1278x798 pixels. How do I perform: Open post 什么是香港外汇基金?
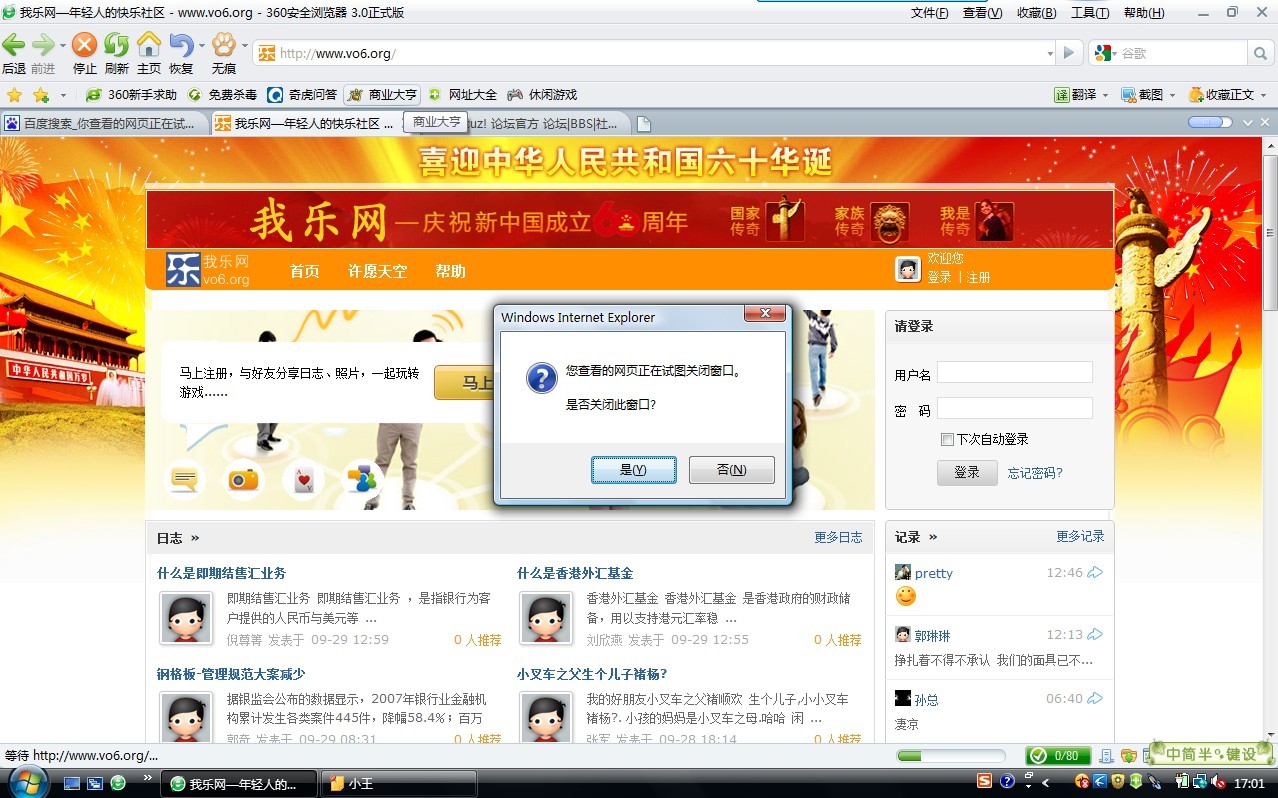(x=575, y=573)
